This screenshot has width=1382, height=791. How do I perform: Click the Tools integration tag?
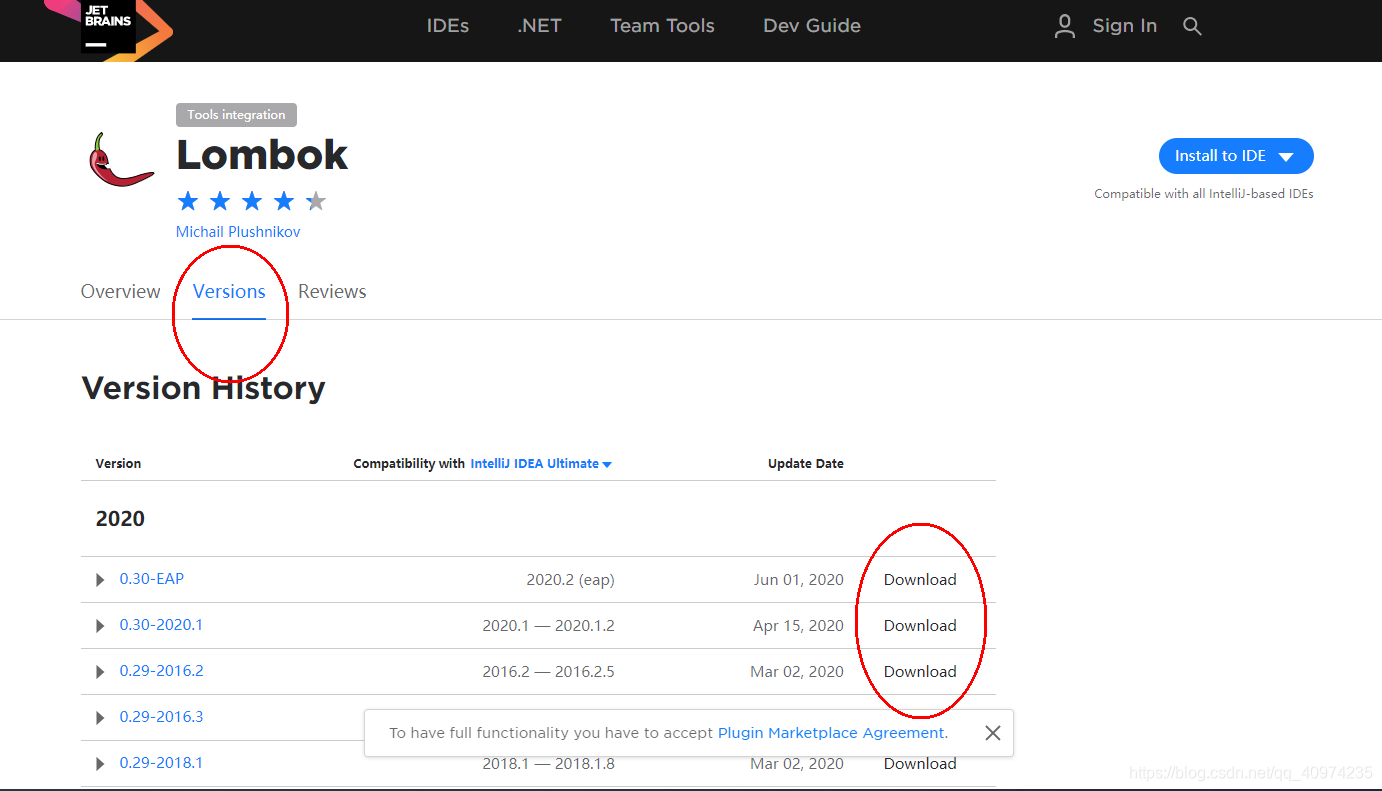click(236, 115)
